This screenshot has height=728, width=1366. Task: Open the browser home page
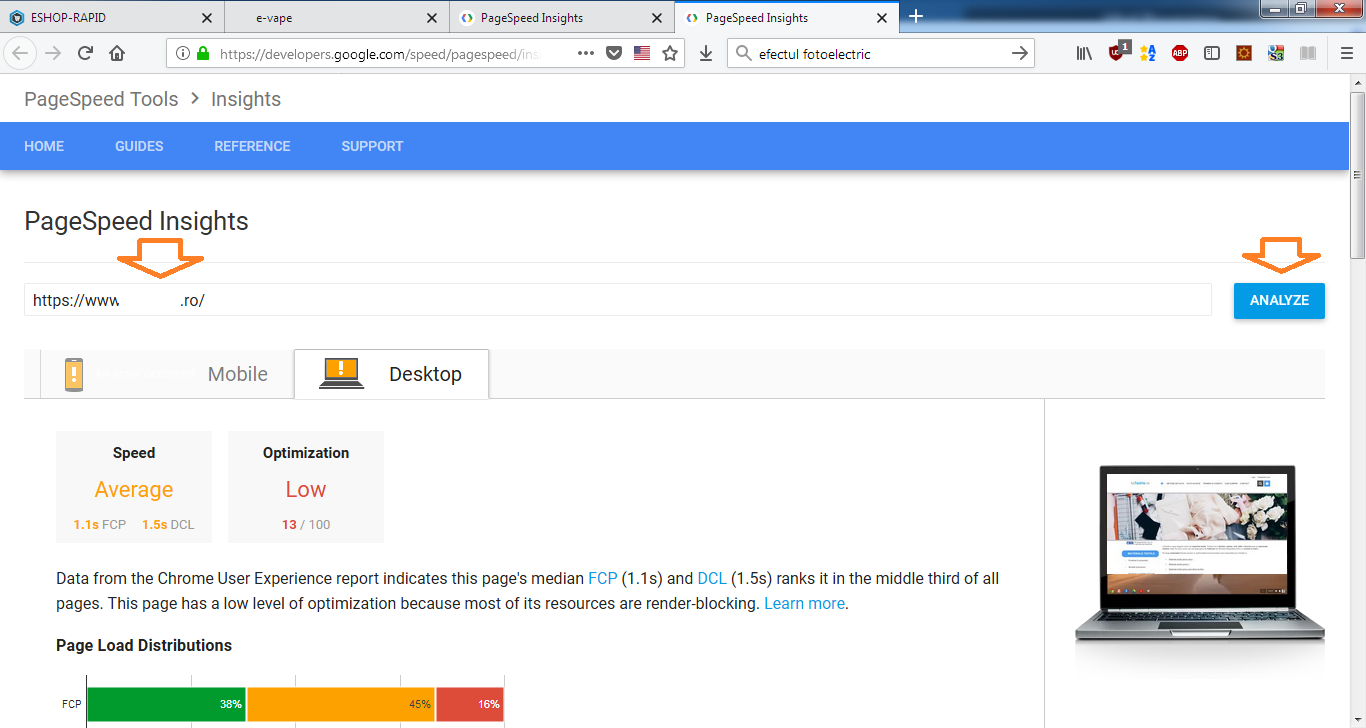tap(117, 53)
